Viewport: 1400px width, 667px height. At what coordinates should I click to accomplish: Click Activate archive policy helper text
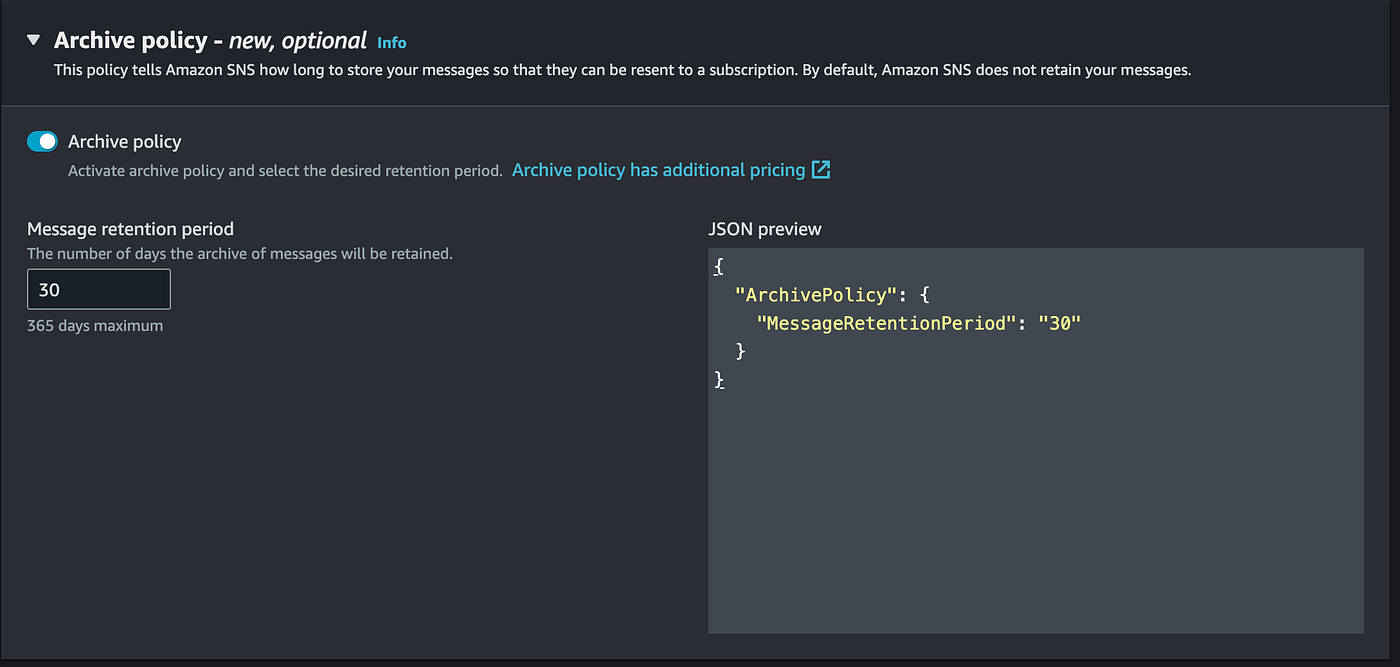(285, 171)
